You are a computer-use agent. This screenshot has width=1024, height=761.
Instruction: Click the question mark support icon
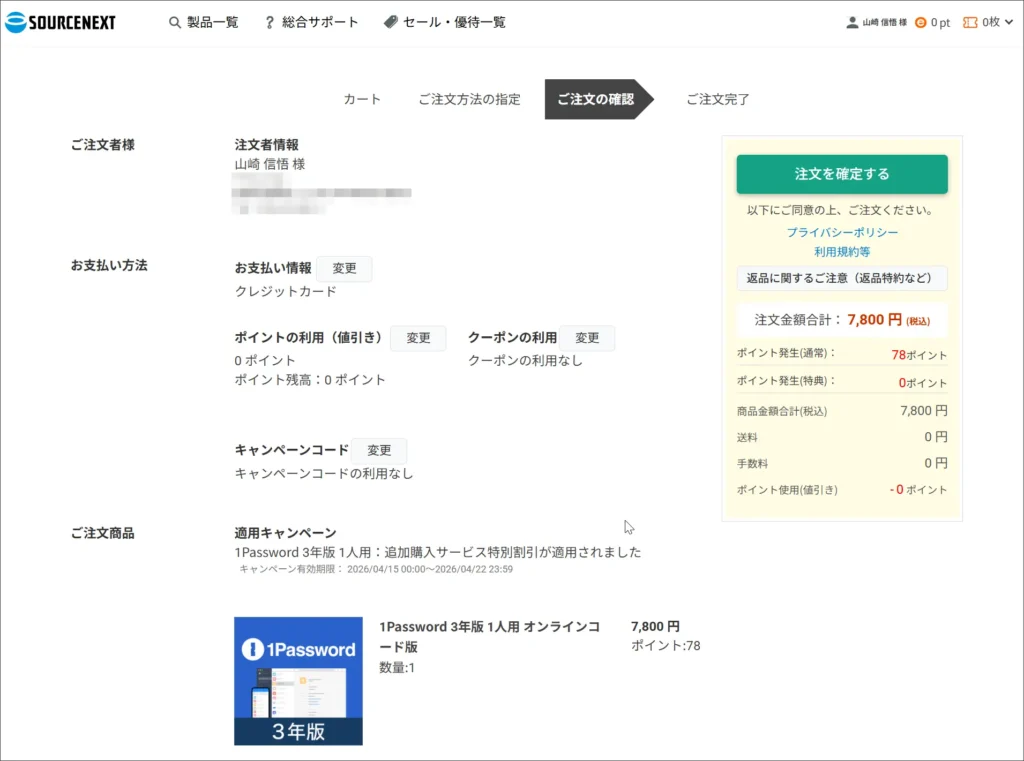click(269, 22)
